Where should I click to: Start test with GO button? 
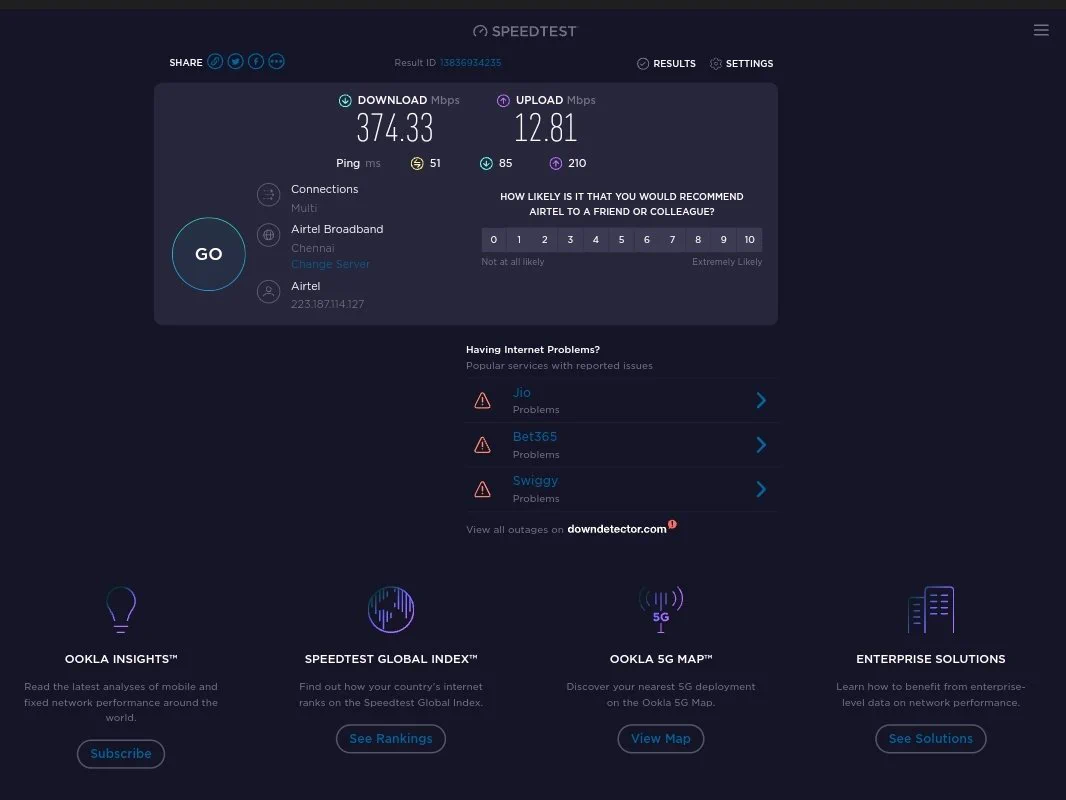click(x=209, y=254)
